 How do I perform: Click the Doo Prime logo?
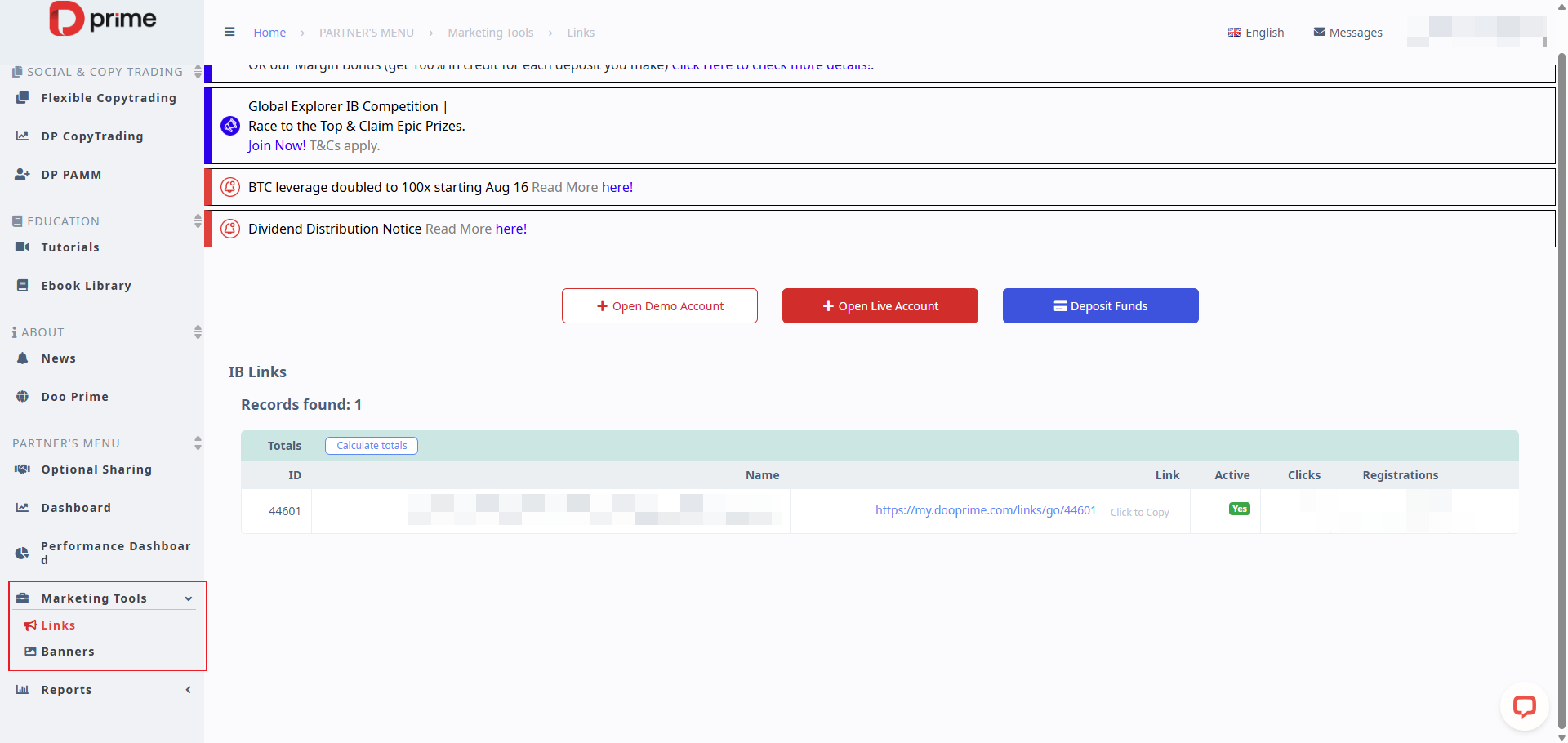[102, 19]
